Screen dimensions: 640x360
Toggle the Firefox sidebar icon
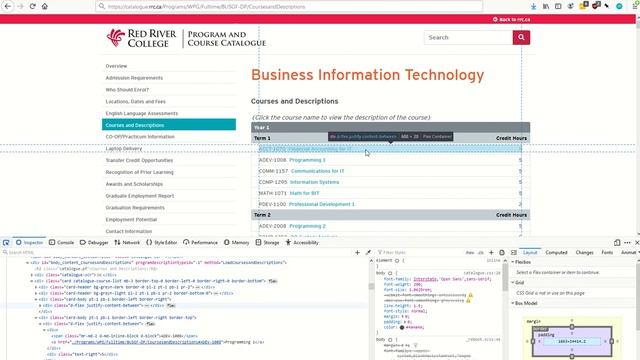(x=558, y=6)
